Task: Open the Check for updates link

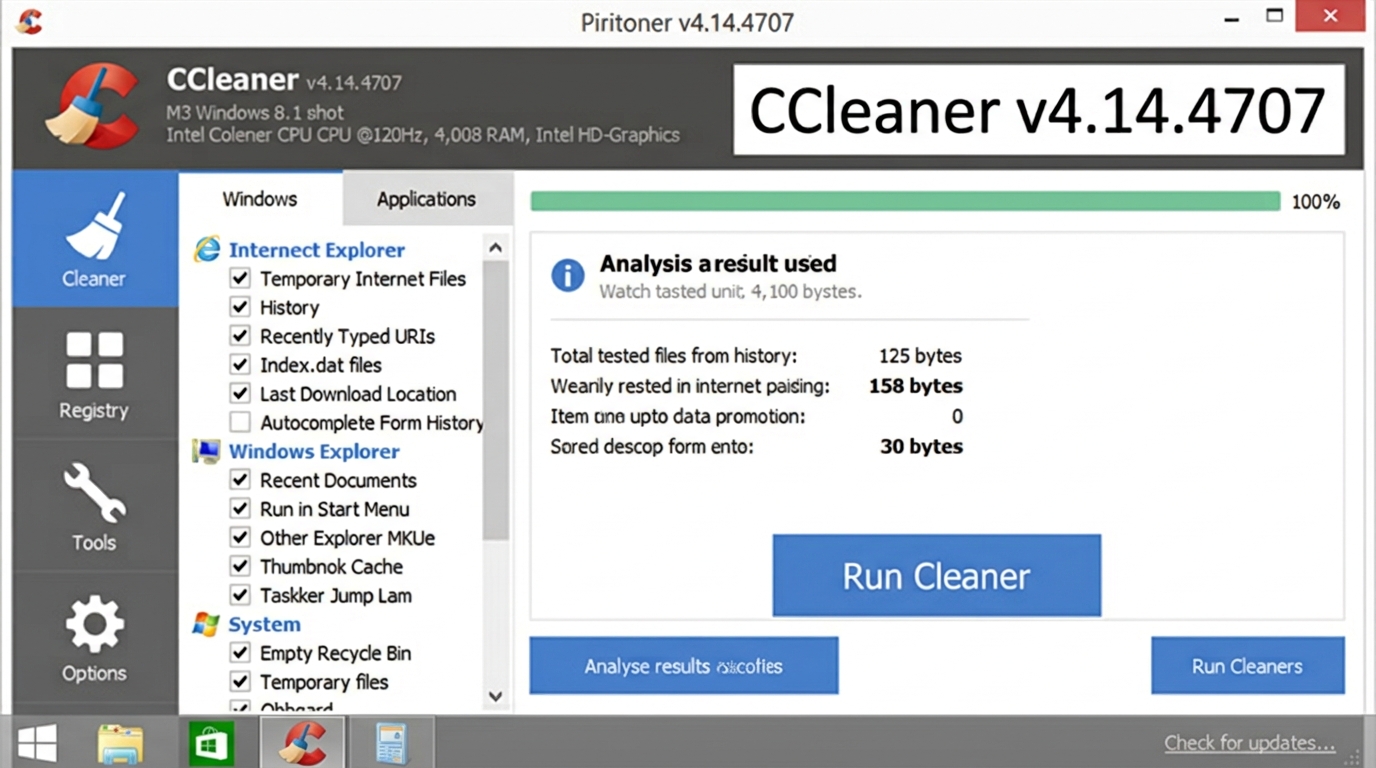Action: 1250,743
